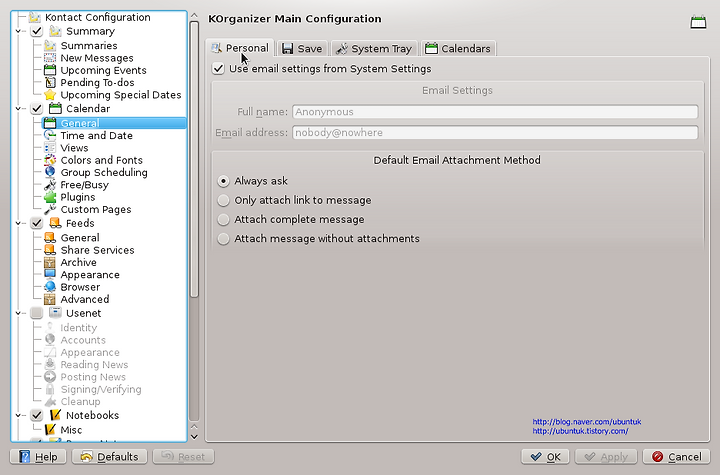This screenshot has height=475, width=720.
Task: Click the scroll-down arrow of the tree panel
Action: 194,437
